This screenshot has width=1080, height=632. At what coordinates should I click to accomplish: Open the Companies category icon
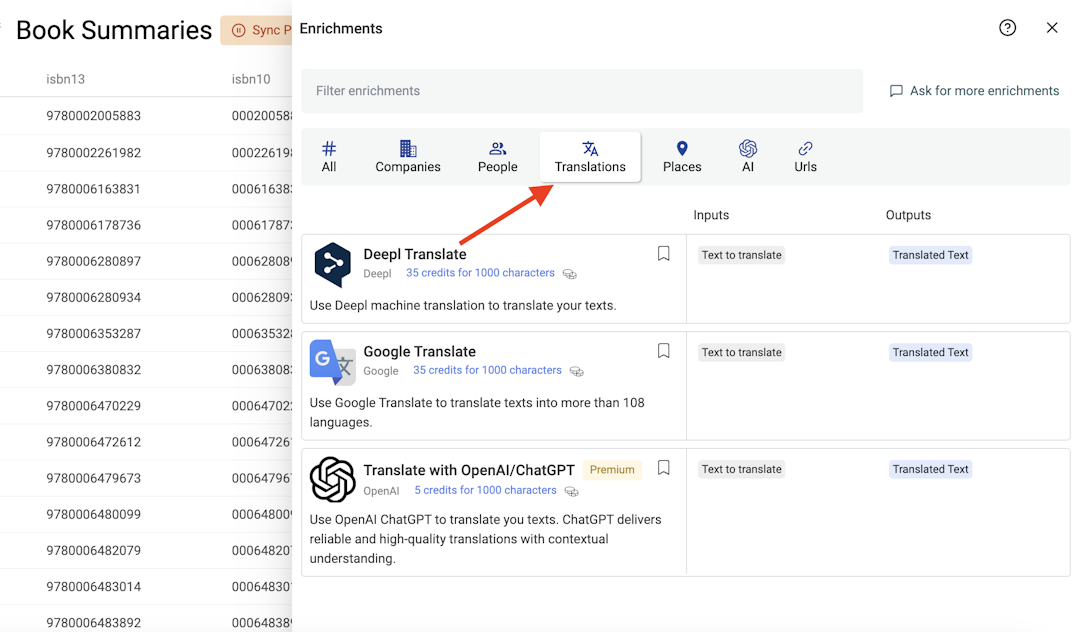(408, 146)
